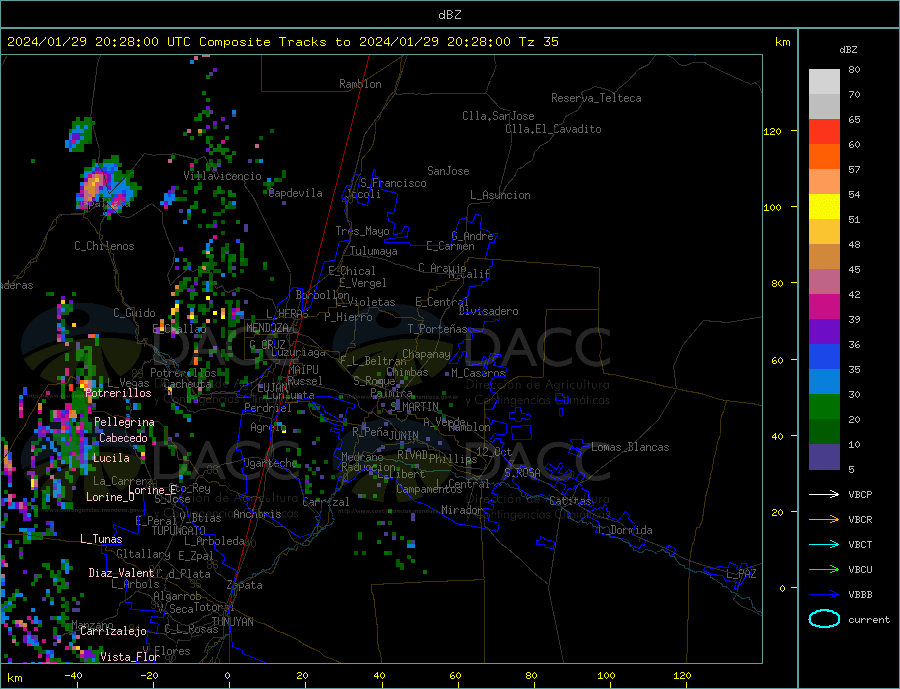Pick the light blue 35-30 dBZ swatch

824,382
